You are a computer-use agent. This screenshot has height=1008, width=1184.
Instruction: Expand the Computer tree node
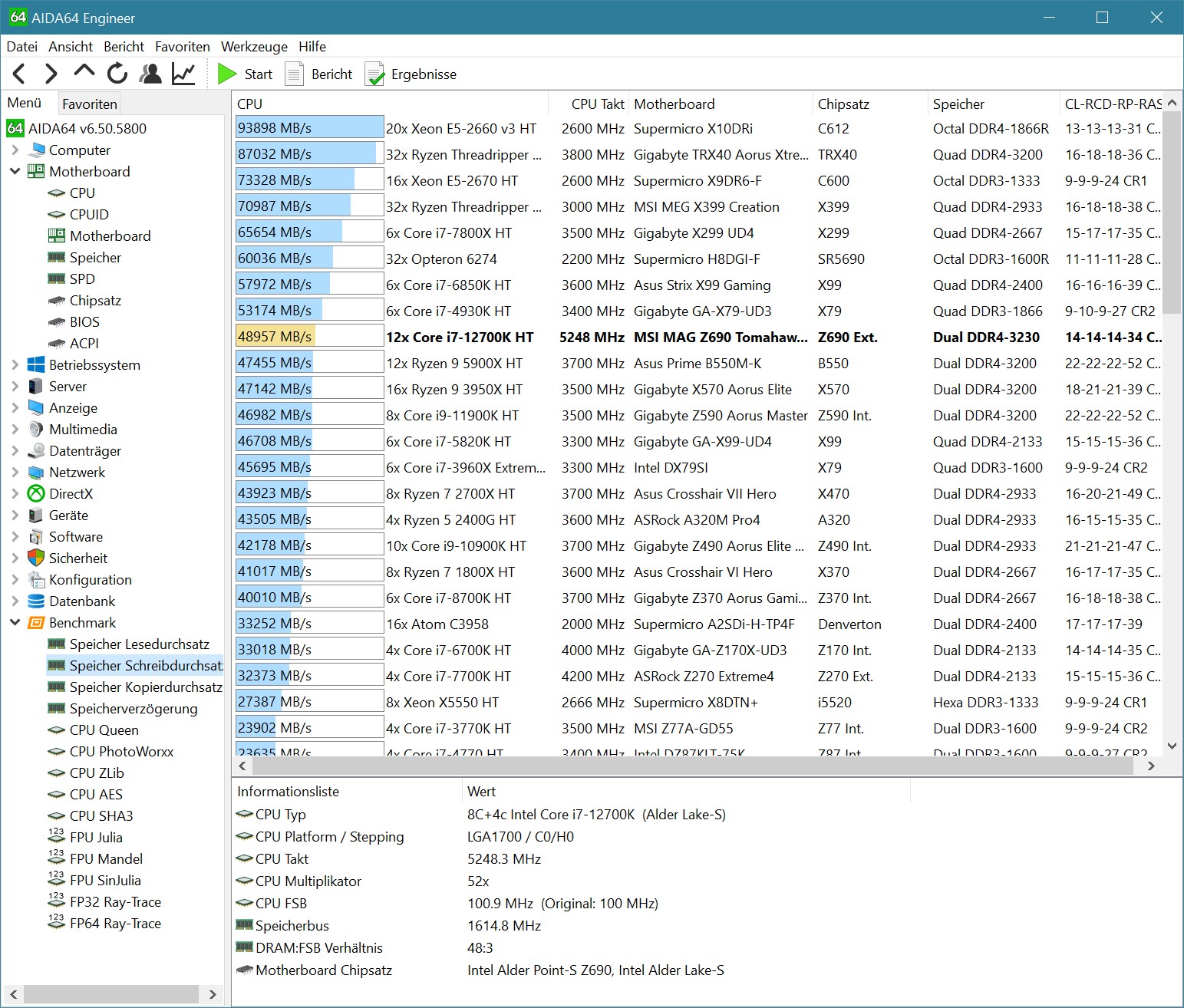[15, 150]
